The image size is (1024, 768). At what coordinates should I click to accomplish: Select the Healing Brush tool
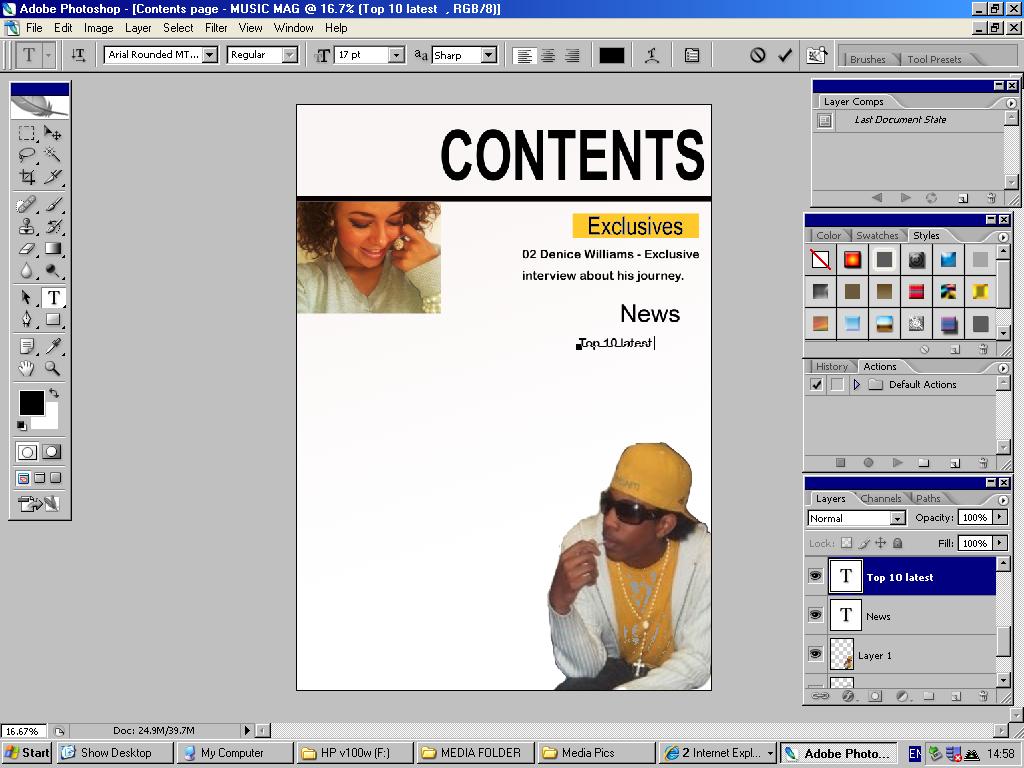tap(26, 205)
